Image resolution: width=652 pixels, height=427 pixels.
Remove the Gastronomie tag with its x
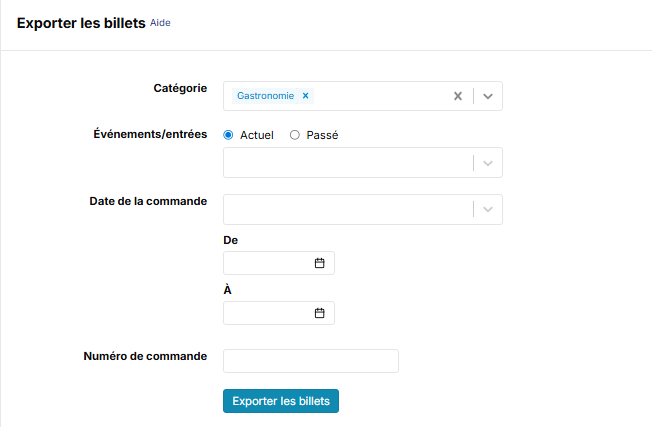306,96
